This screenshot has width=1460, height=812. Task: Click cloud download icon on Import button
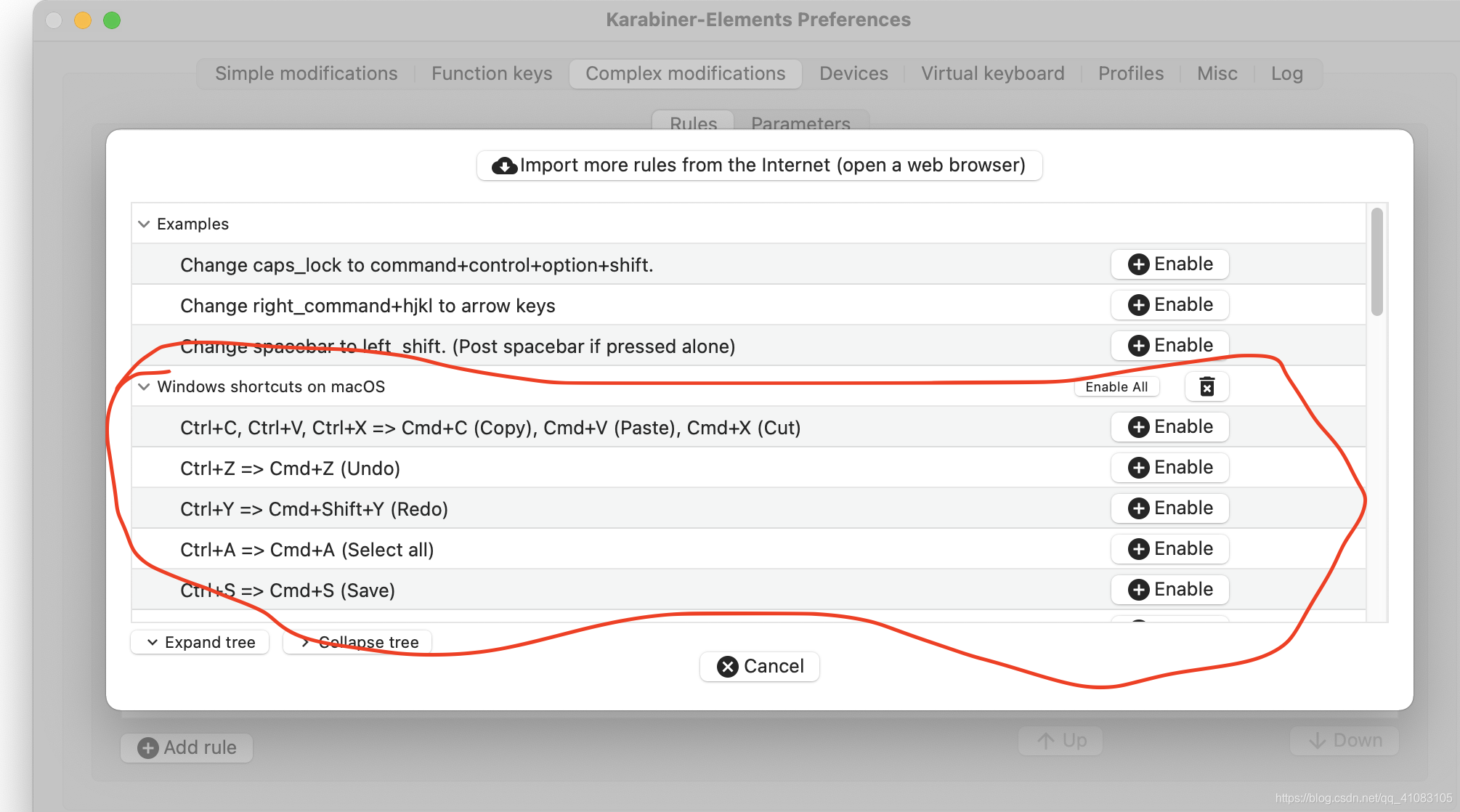pyautogui.click(x=504, y=166)
